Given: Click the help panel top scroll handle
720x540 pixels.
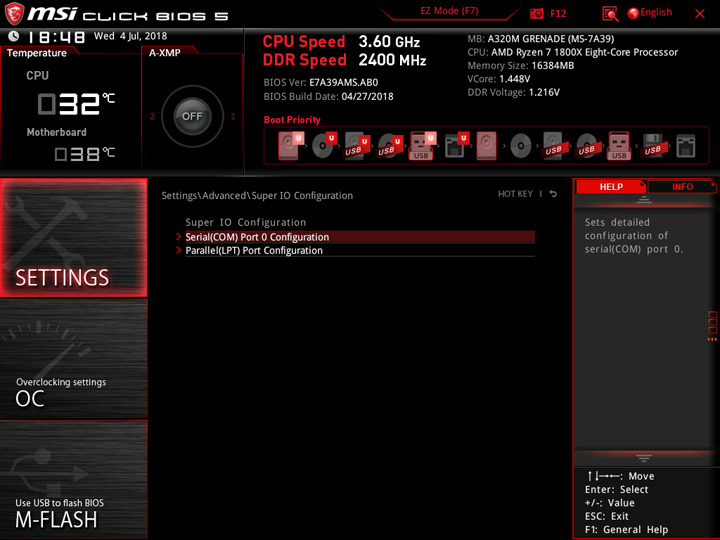Looking at the screenshot, I should tap(644, 199).
